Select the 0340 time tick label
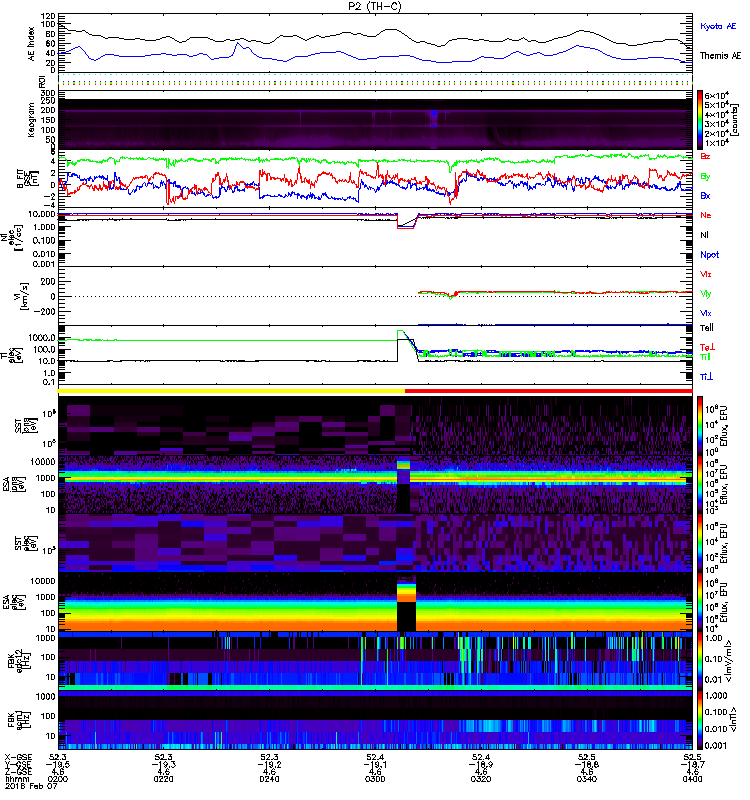 (x=587, y=779)
